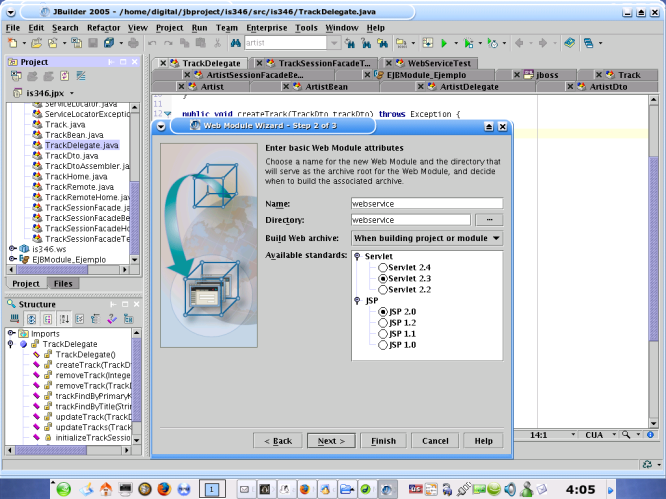Choose the JSP 1.2 standard option
Image resolution: width=666 pixels, height=499 pixels.
pos(383,323)
